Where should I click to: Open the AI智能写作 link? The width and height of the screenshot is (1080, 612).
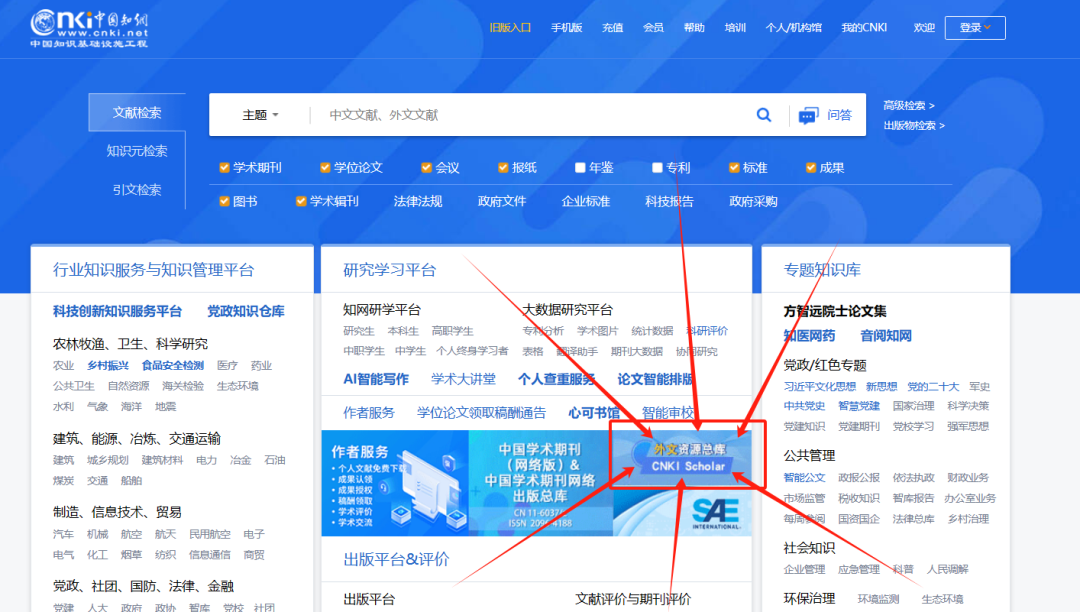point(376,379)
